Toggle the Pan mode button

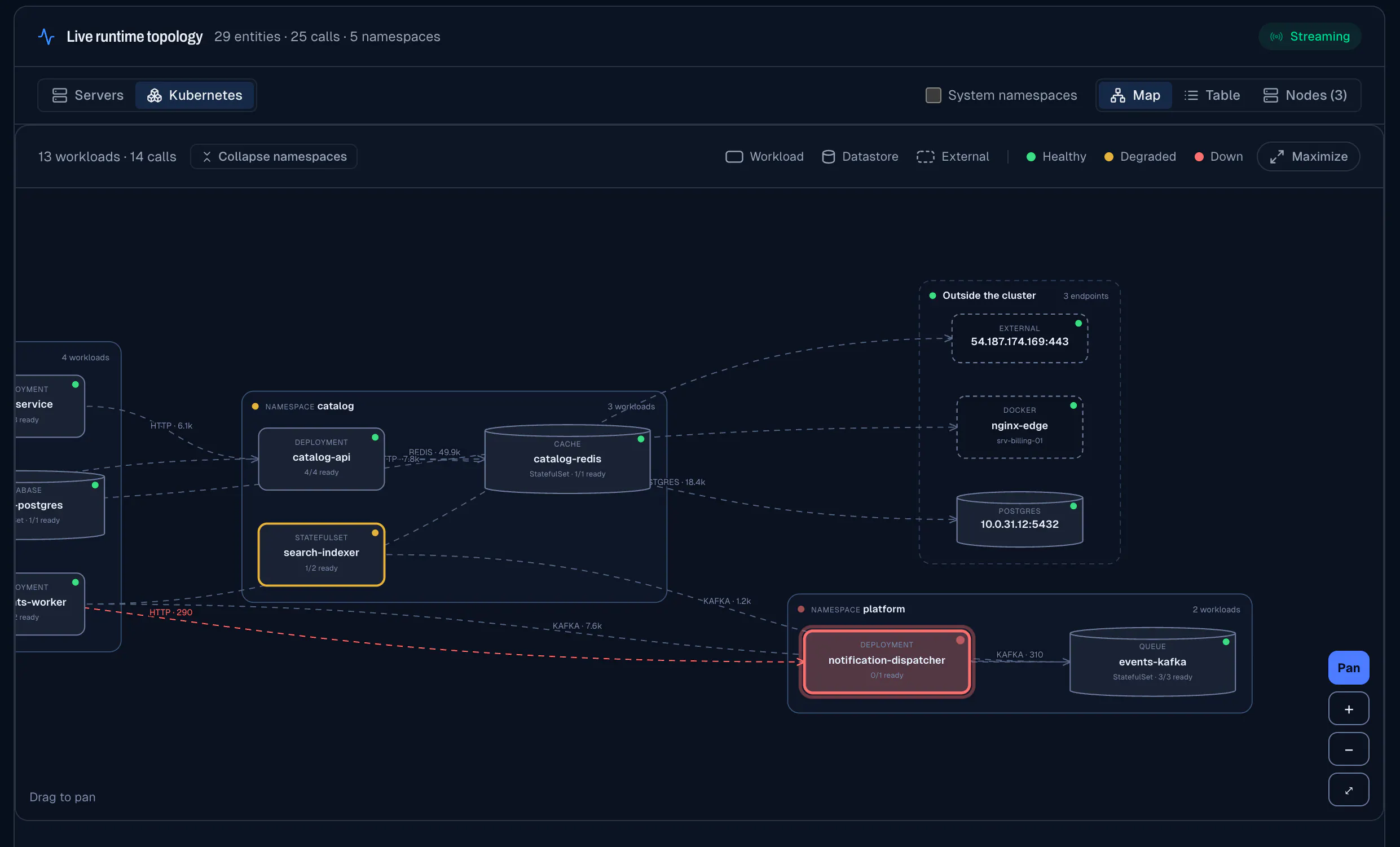pos(1348,668)
